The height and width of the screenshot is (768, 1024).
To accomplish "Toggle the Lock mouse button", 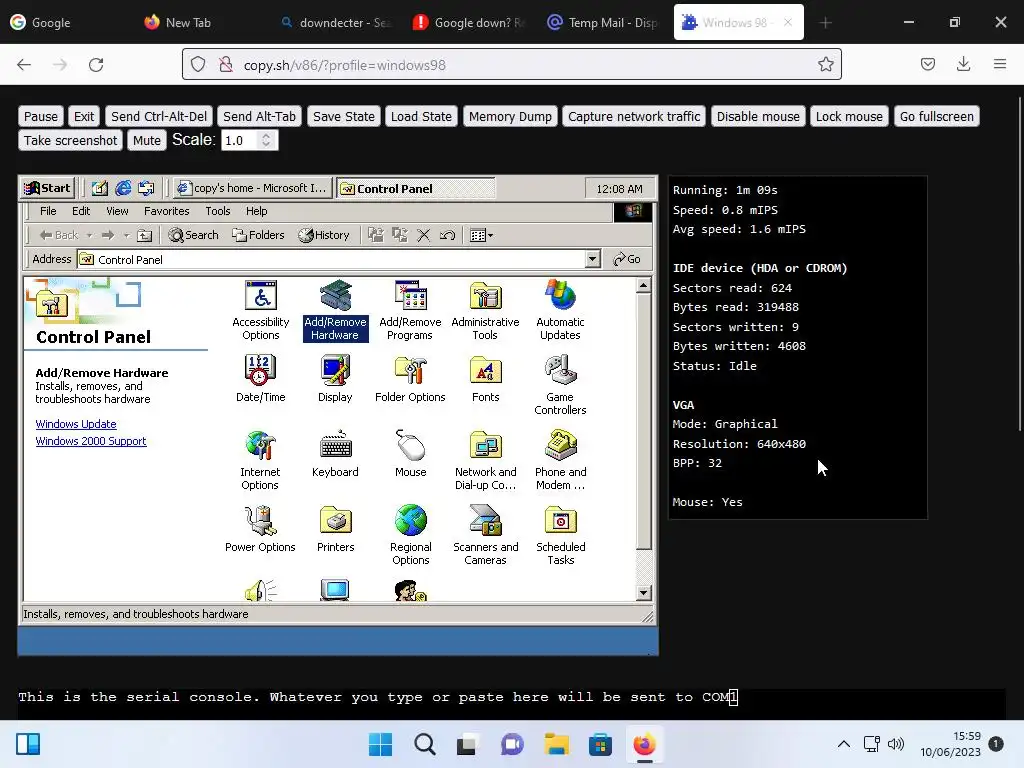I will [x=849, y=116].
